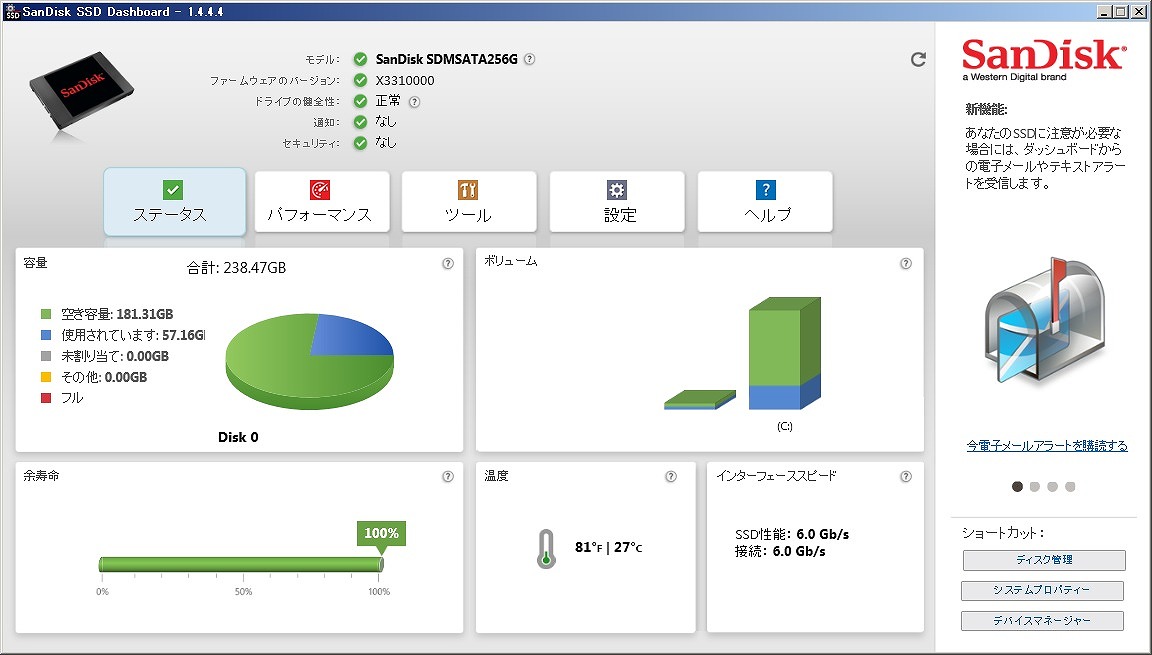Open ディスク管理 shortcut
Viewport: 1152px width, 655px height.
1044,560
